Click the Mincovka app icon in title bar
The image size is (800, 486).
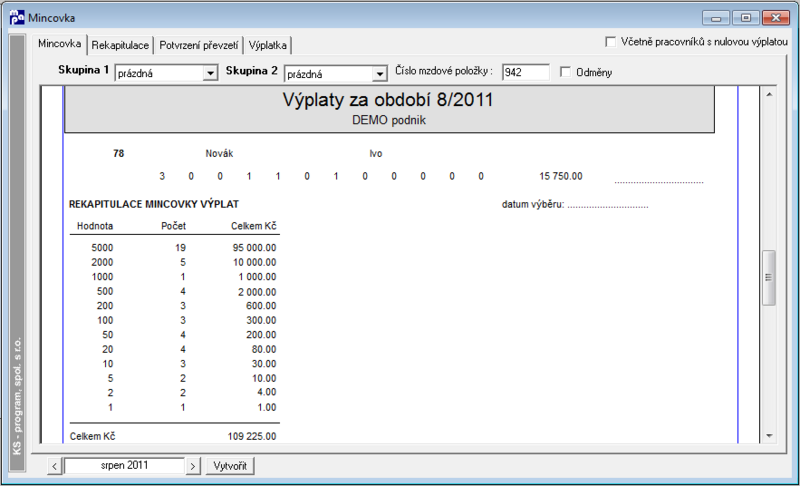(x=17, y=17)
